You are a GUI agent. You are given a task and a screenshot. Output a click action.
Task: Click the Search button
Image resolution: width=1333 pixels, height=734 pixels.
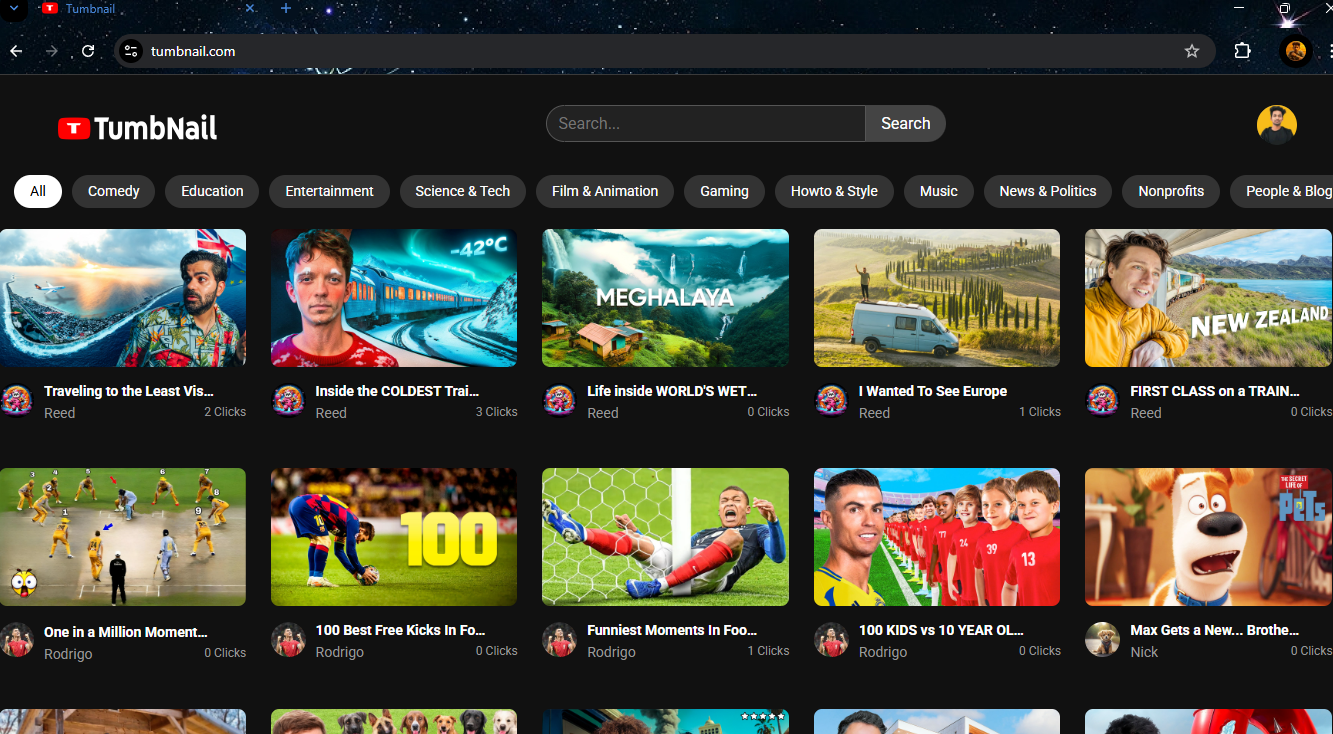point(905,123)
